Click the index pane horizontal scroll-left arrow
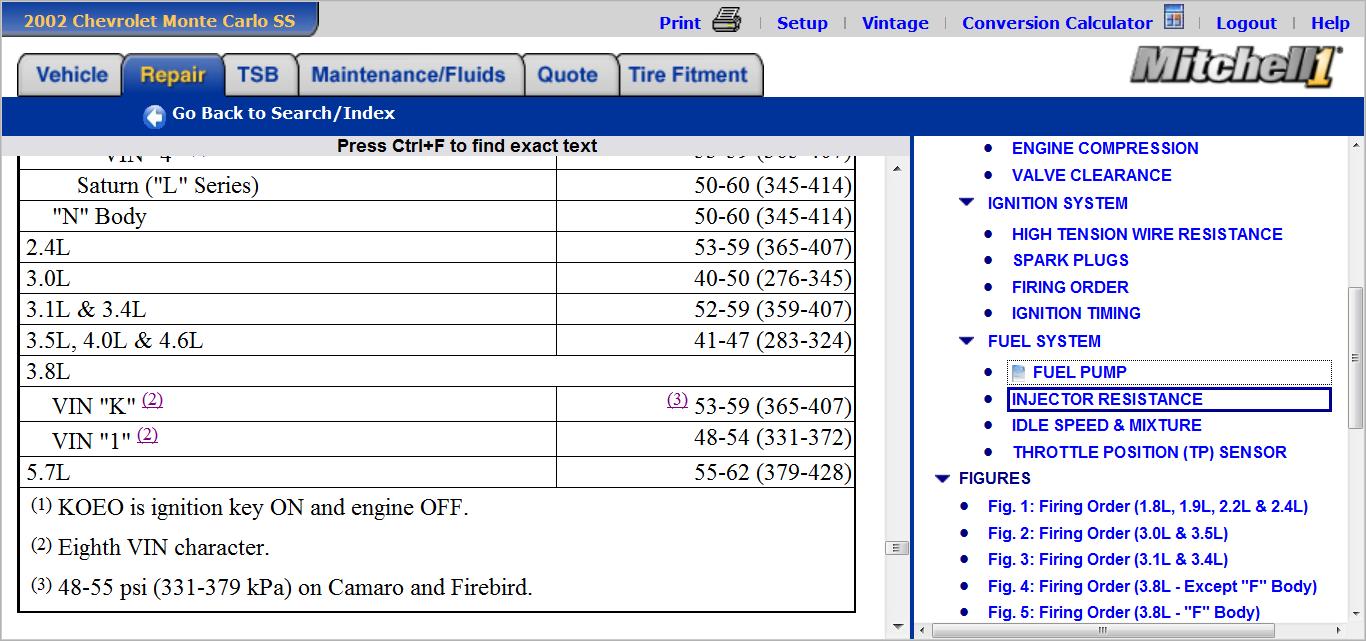The width and height of the screenshot is (1366, 641). tap(922, 631)
